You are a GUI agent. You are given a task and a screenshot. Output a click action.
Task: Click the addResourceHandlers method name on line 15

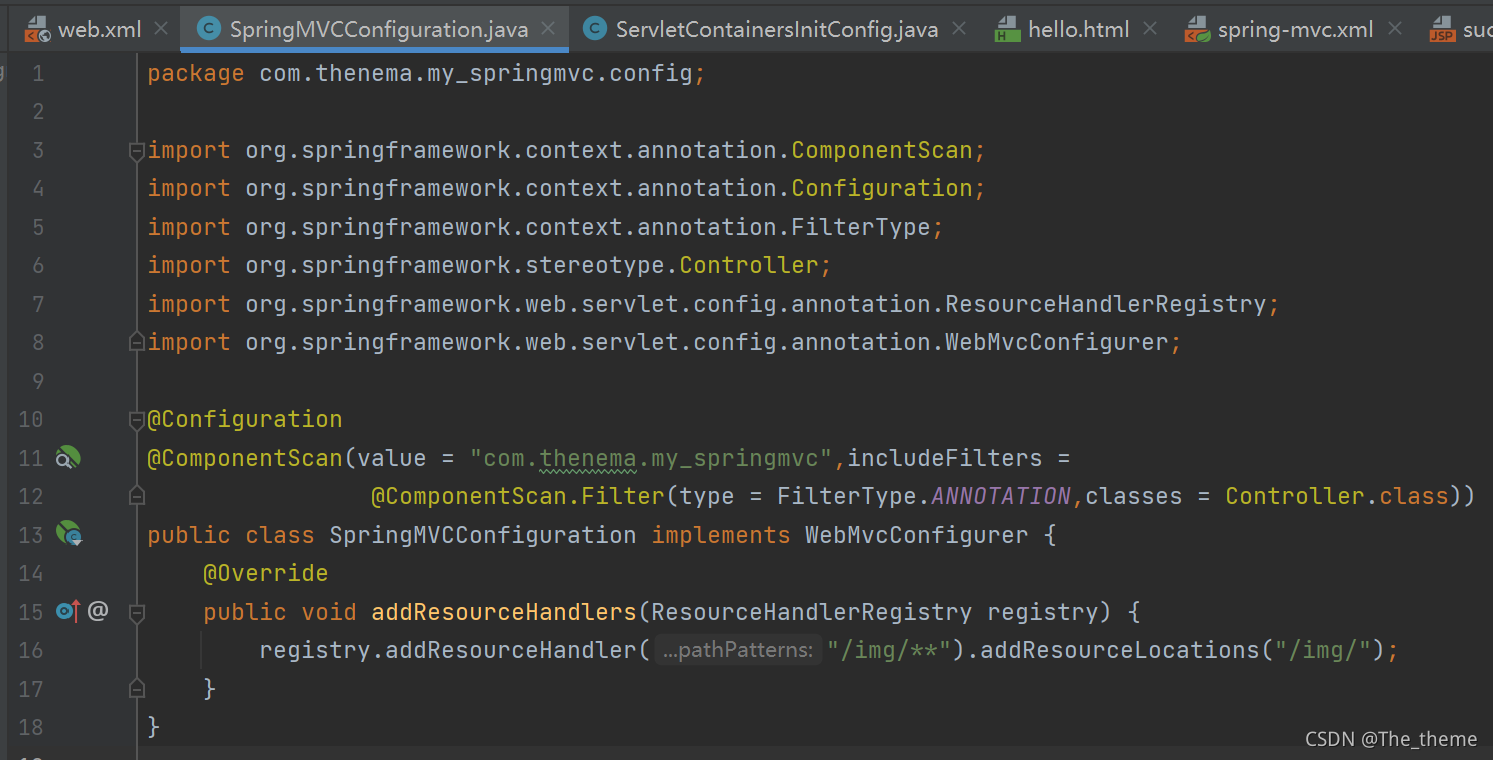click(504, 611)
